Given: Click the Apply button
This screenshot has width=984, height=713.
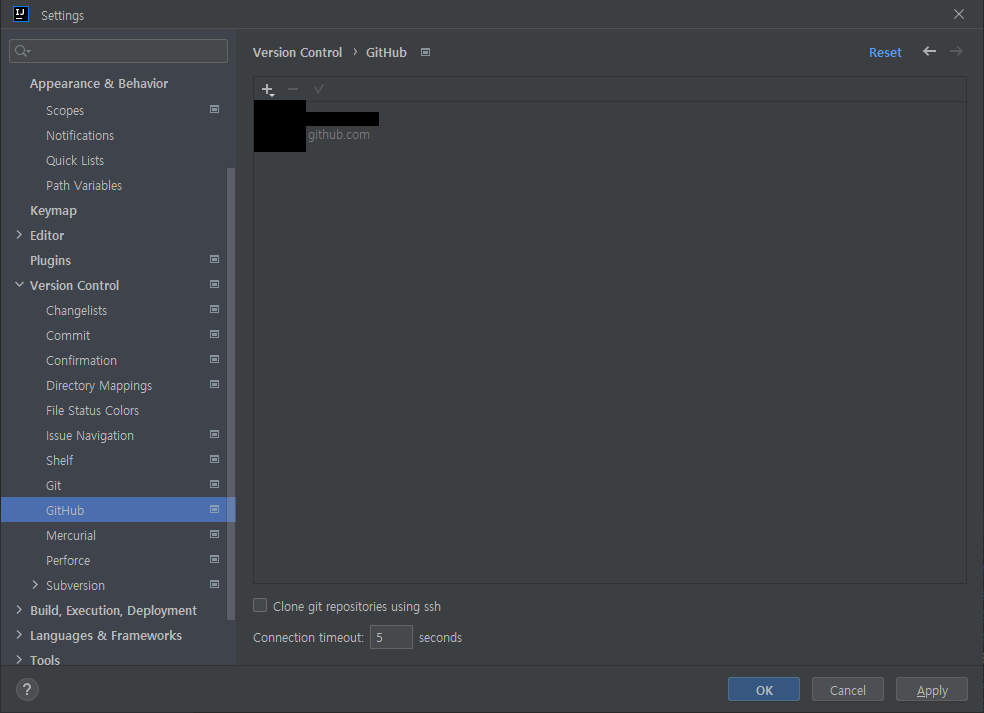Looking at the screenshot, I should tap(931, 690).
